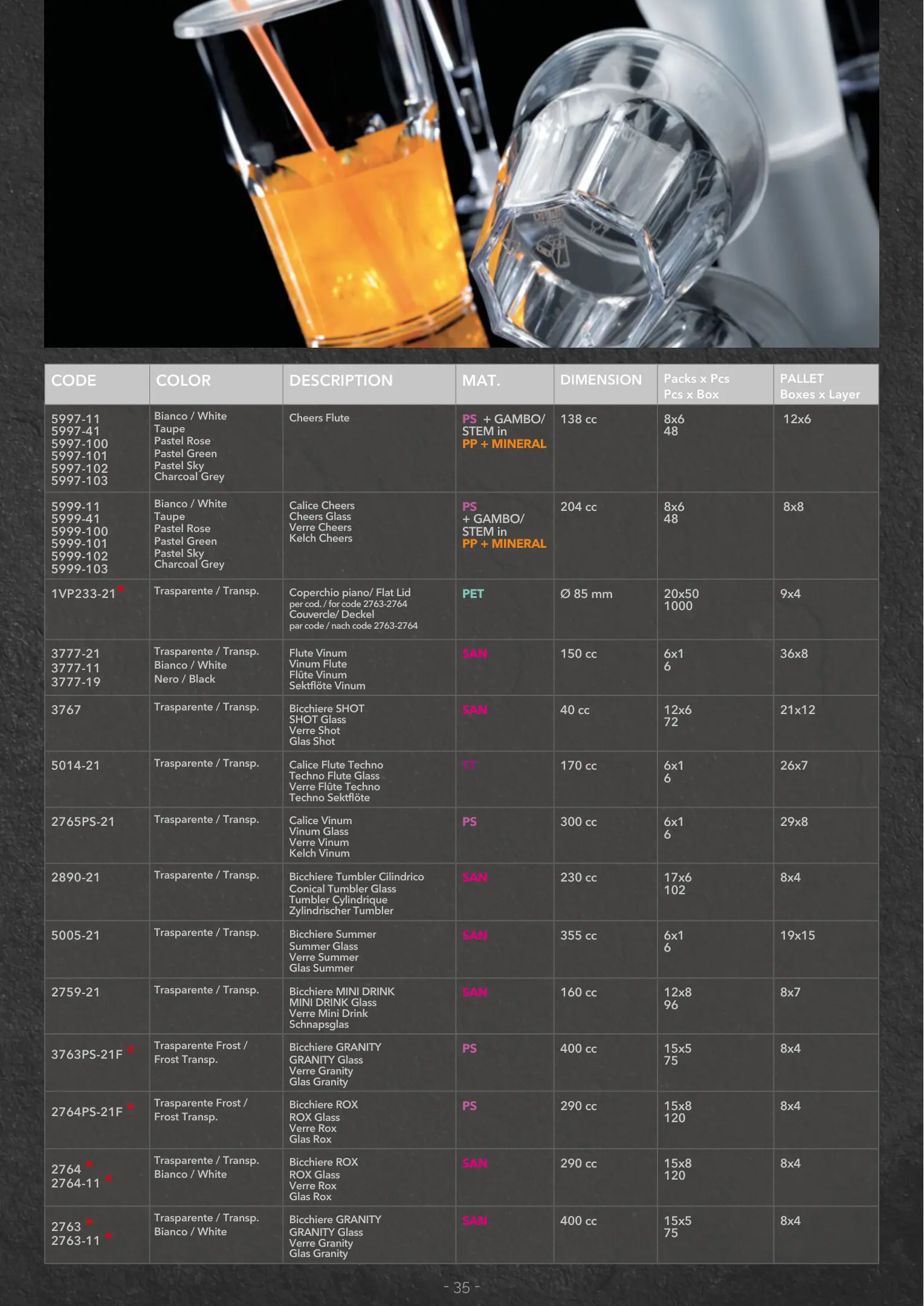Viewport: 924px width, 1306px height.
Task: Select the DESCRIPTION column header
Action: coord(341,380)
